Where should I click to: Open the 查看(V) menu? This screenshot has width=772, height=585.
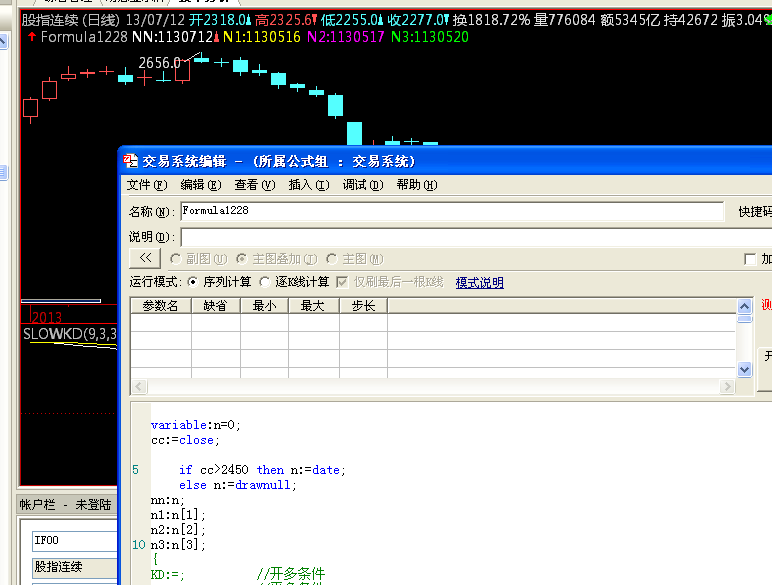tap(255, 185)
